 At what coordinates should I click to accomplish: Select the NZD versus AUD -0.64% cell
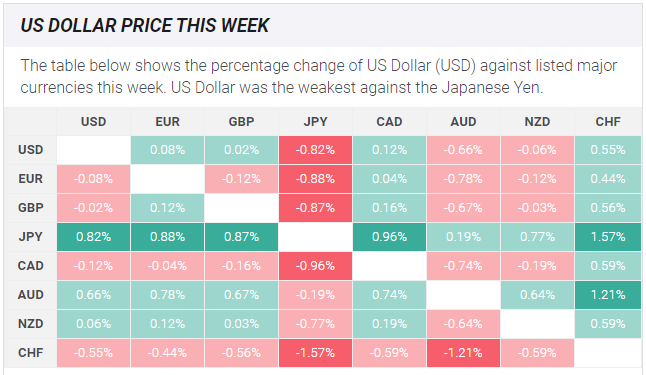pos(463,324)
